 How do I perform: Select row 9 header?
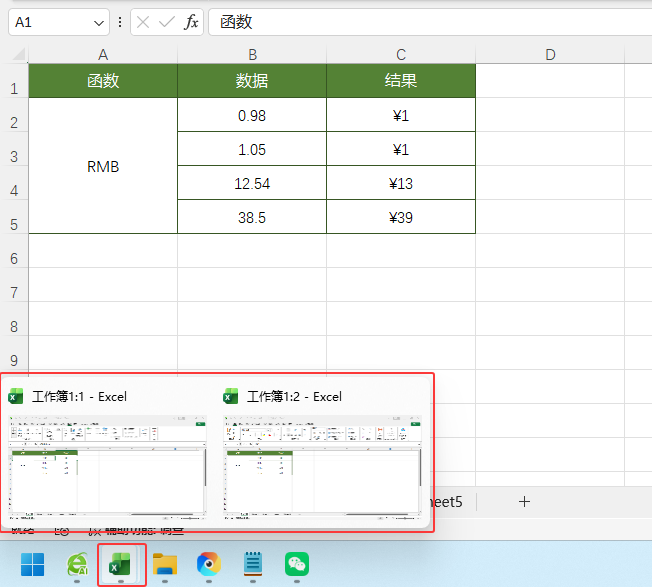pos(14,353)
